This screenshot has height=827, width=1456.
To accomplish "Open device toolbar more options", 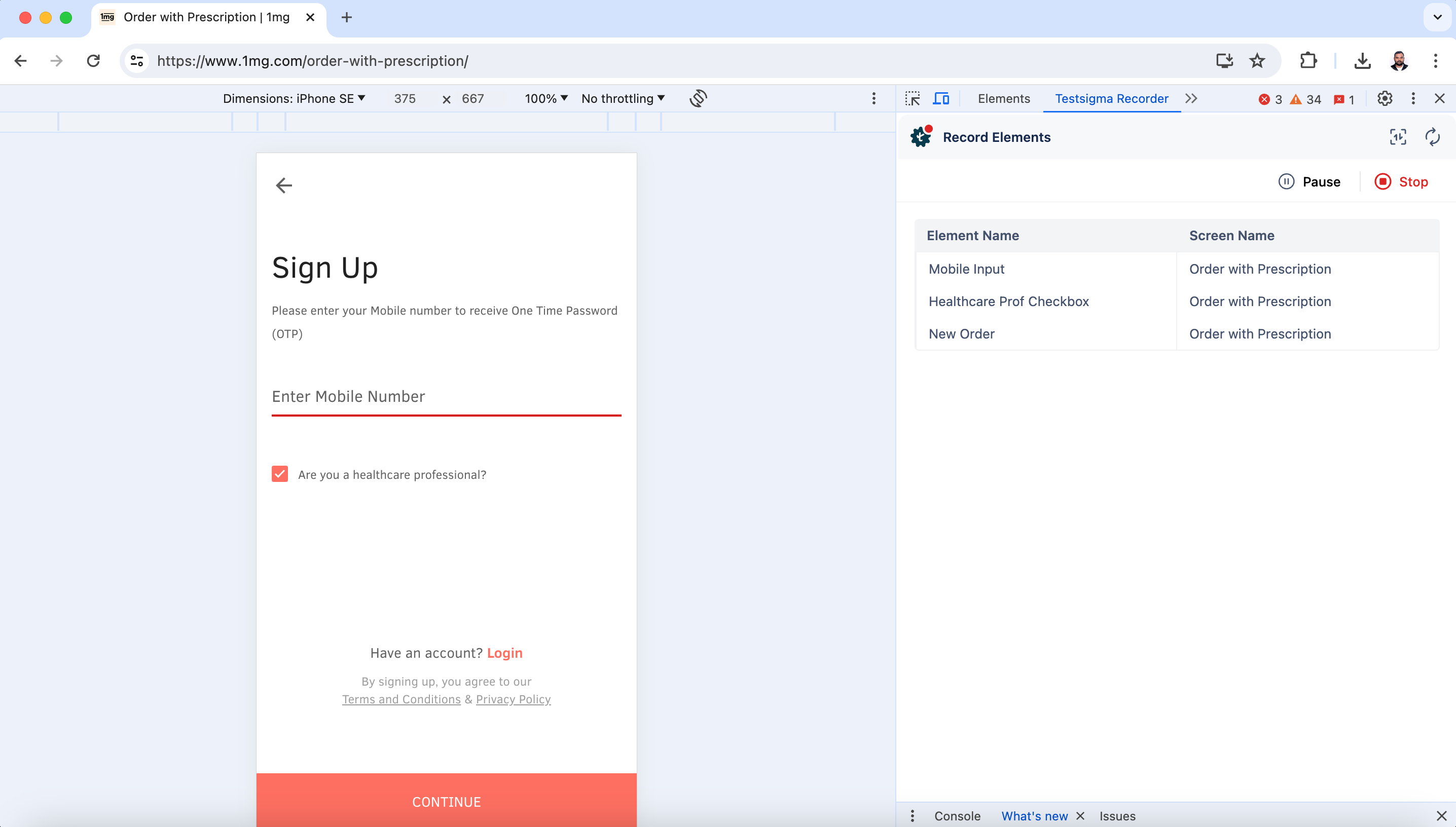I will (873, 98).
